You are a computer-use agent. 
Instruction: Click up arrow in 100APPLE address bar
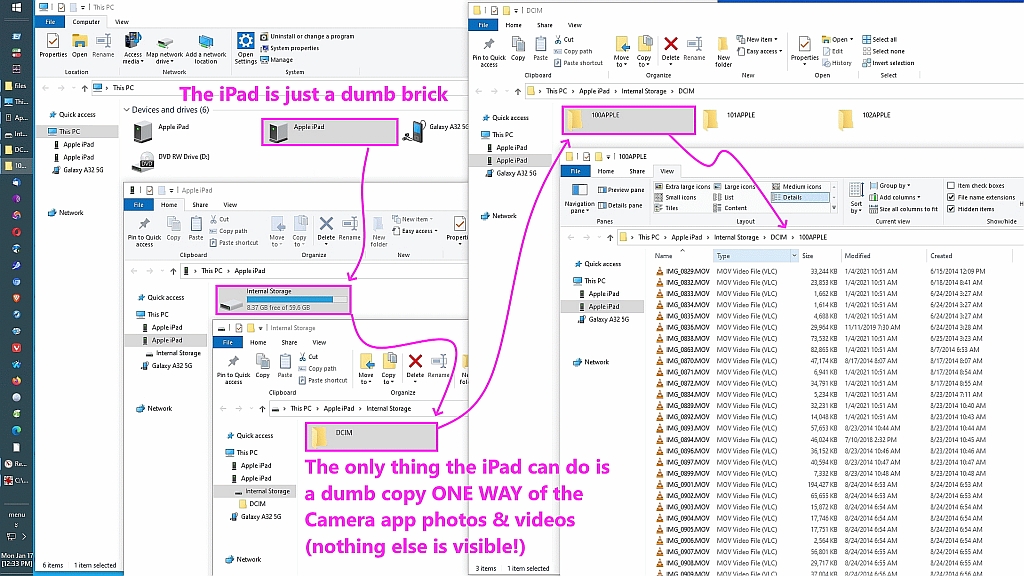click(x=610, y=237)
